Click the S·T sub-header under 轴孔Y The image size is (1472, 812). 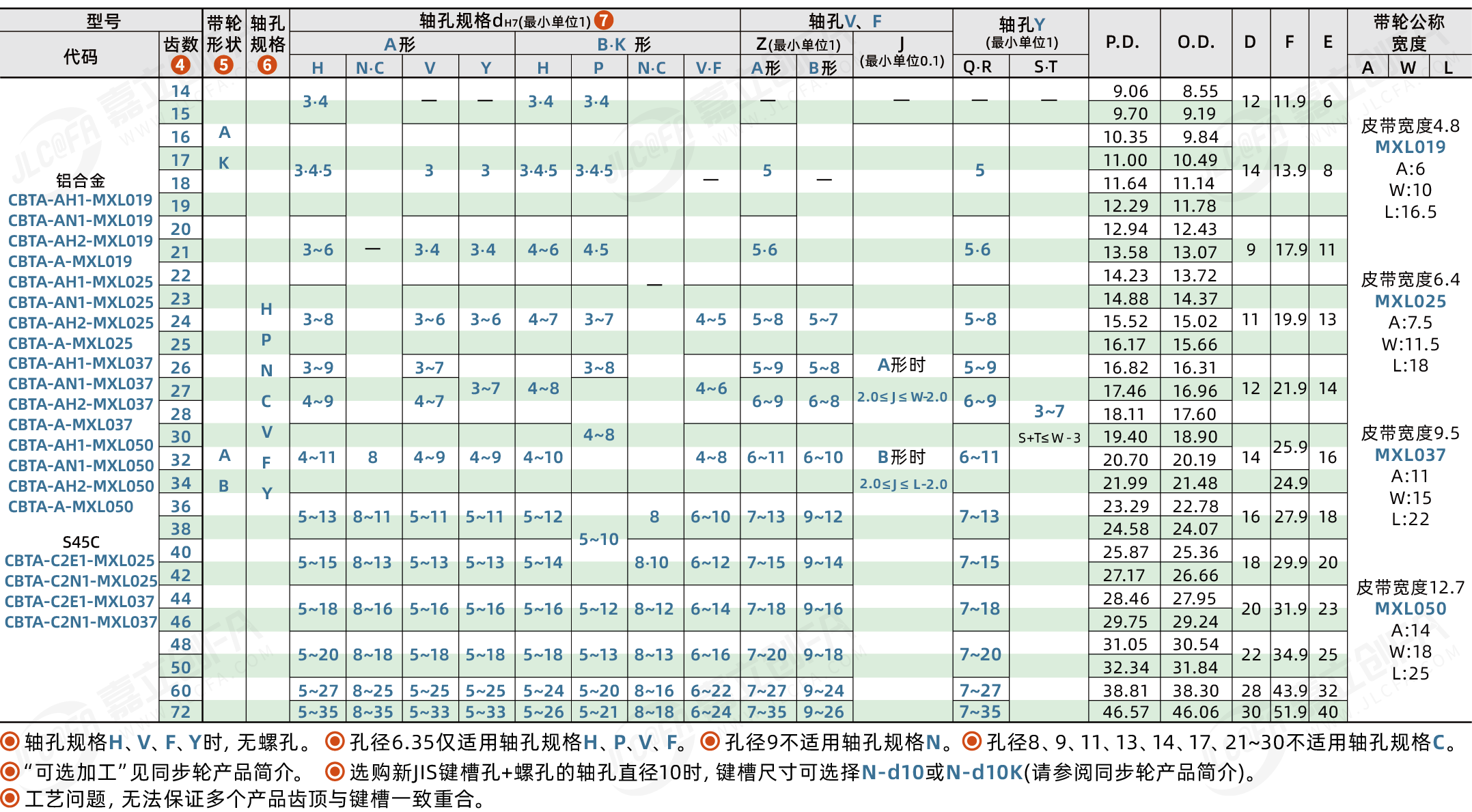point(1046,67)
